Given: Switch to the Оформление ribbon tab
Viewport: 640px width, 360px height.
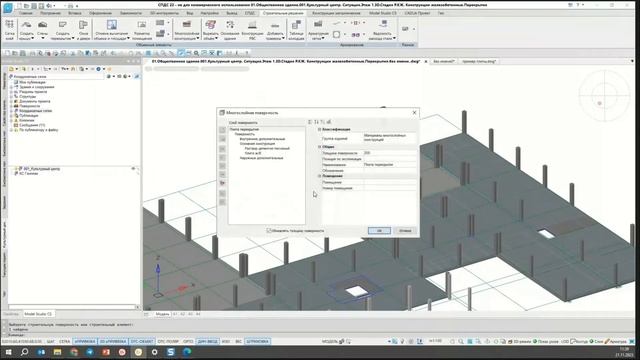Looking at the screenshot, I should point(100,13).
